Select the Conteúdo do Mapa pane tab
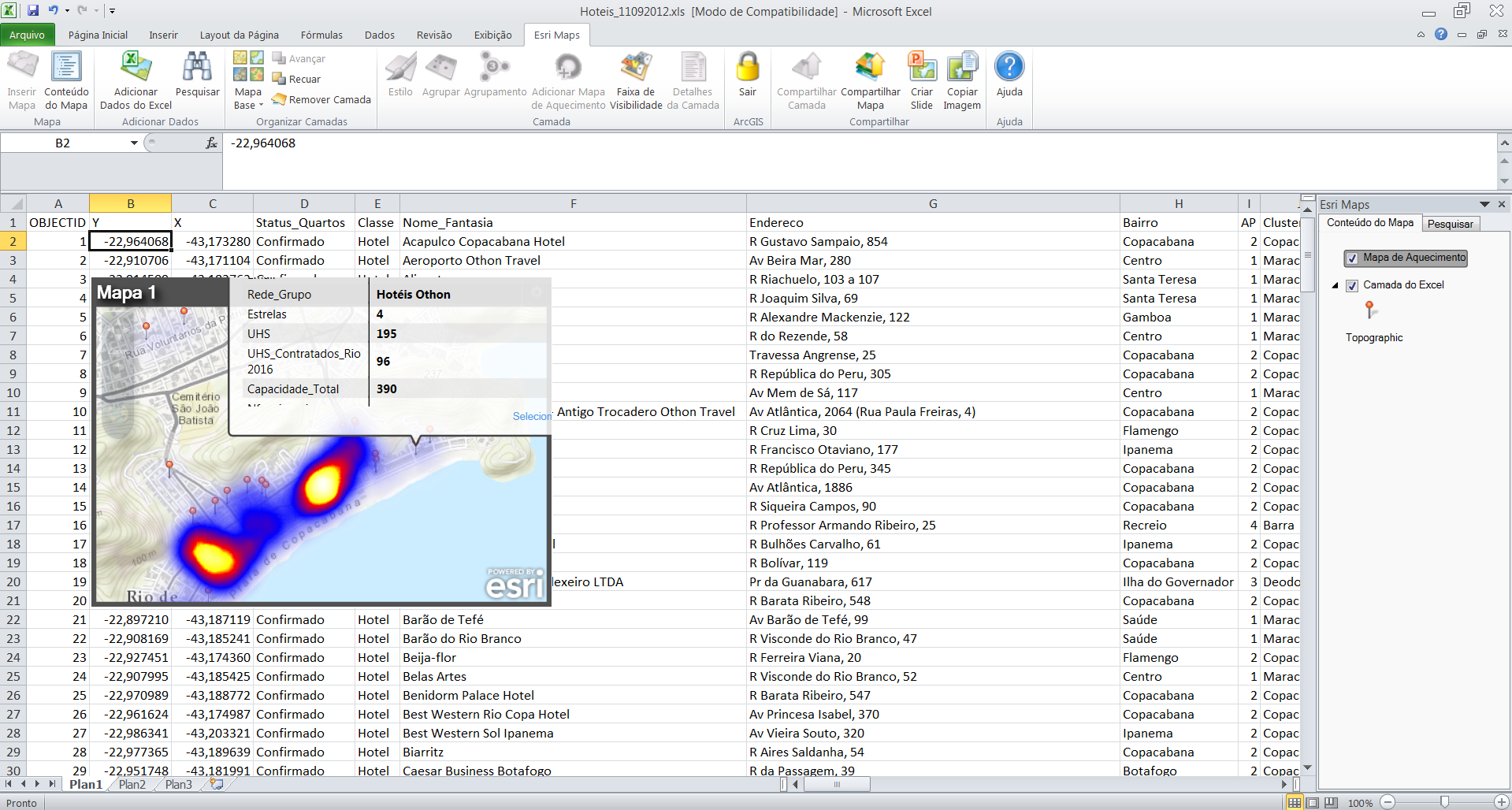This screenshot has height=810, width=1512. coord(1370,223)
